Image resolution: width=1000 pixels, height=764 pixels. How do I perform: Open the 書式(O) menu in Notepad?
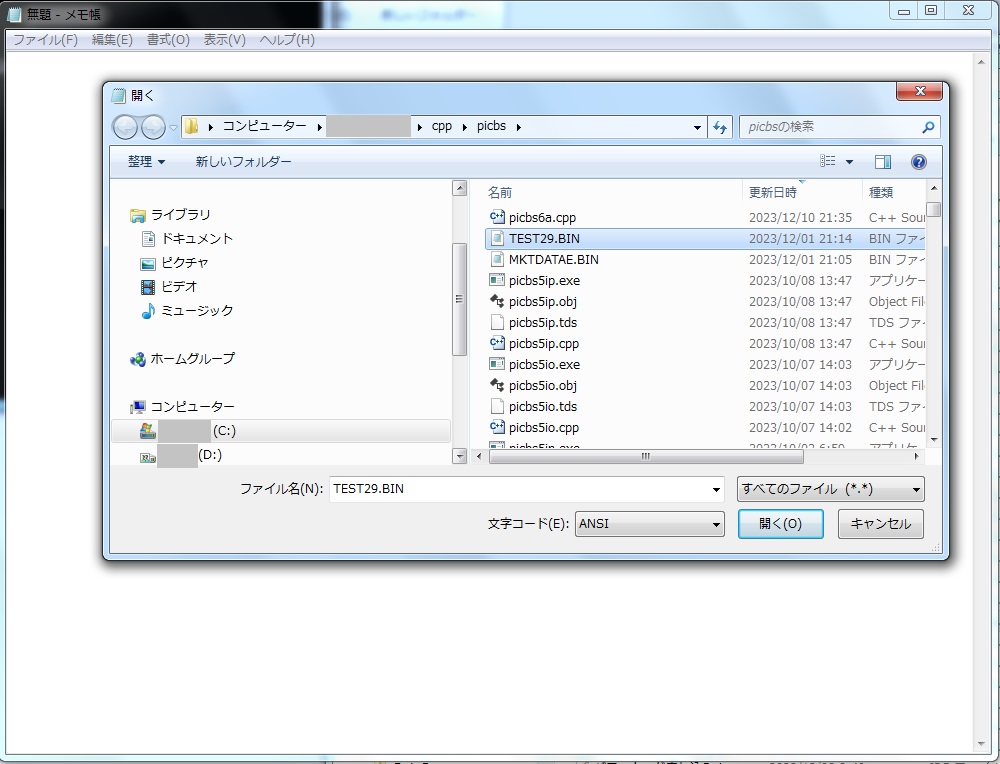(x=168, y=40)
